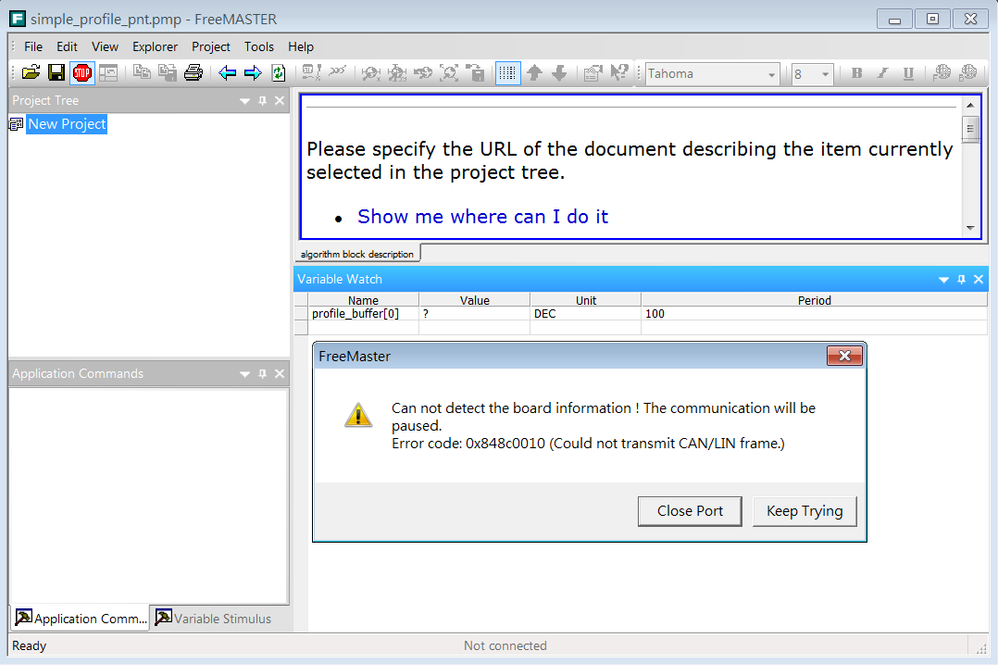Open the Edit menu
Image resolution: width=998 pixels, height=665 pixels.
(67, 46)
